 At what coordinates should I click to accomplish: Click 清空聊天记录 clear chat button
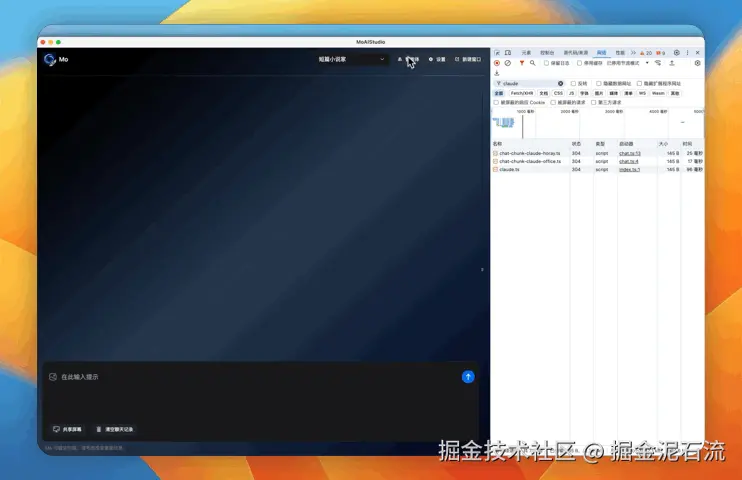tap(115, 429)
